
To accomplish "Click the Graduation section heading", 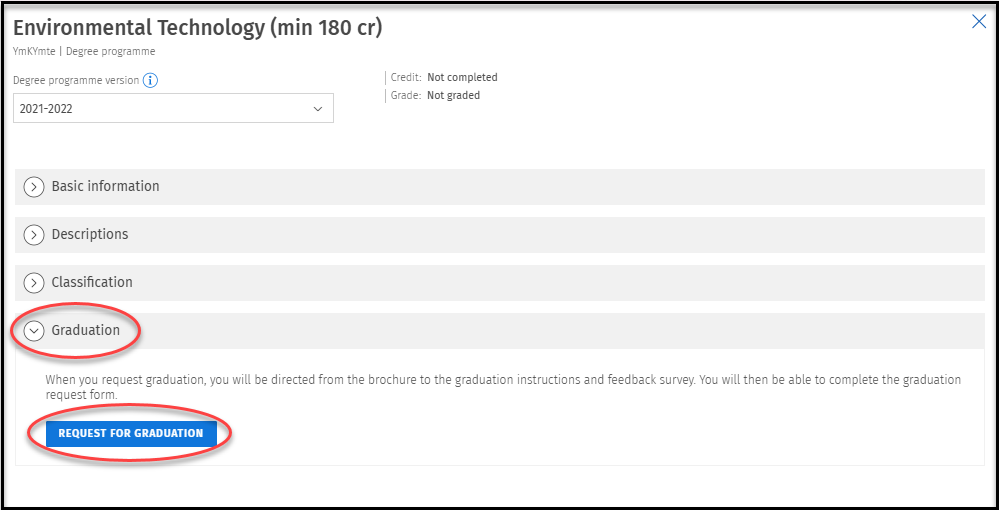I will tap(86, 330).
